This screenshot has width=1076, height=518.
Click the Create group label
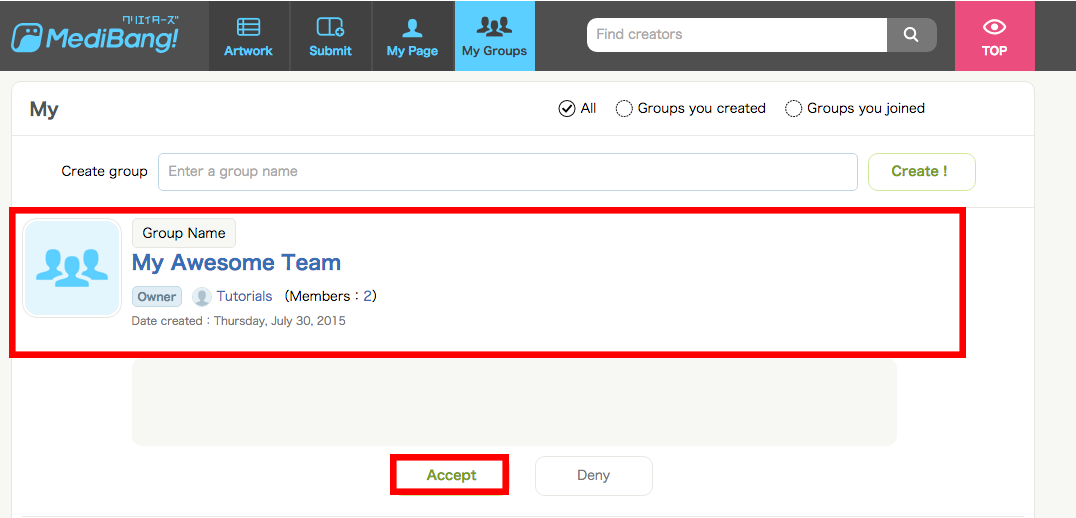pyautogui.click(x=104, y=172)
